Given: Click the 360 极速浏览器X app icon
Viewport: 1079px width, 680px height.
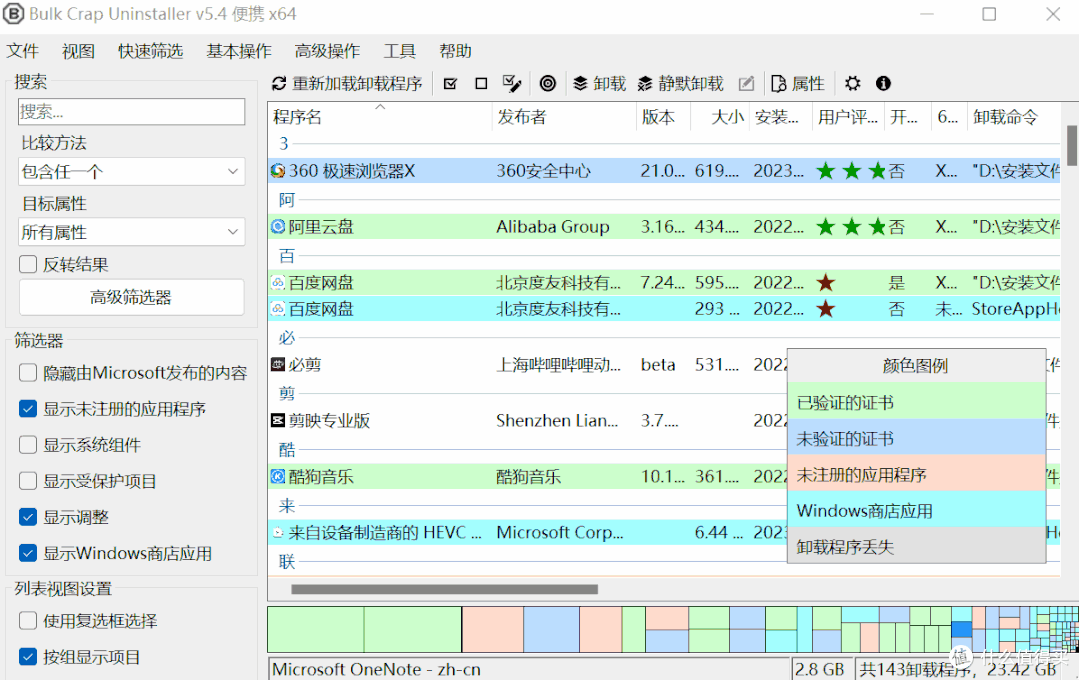Looking at the screenshot, I should click(x=278, y=171).
